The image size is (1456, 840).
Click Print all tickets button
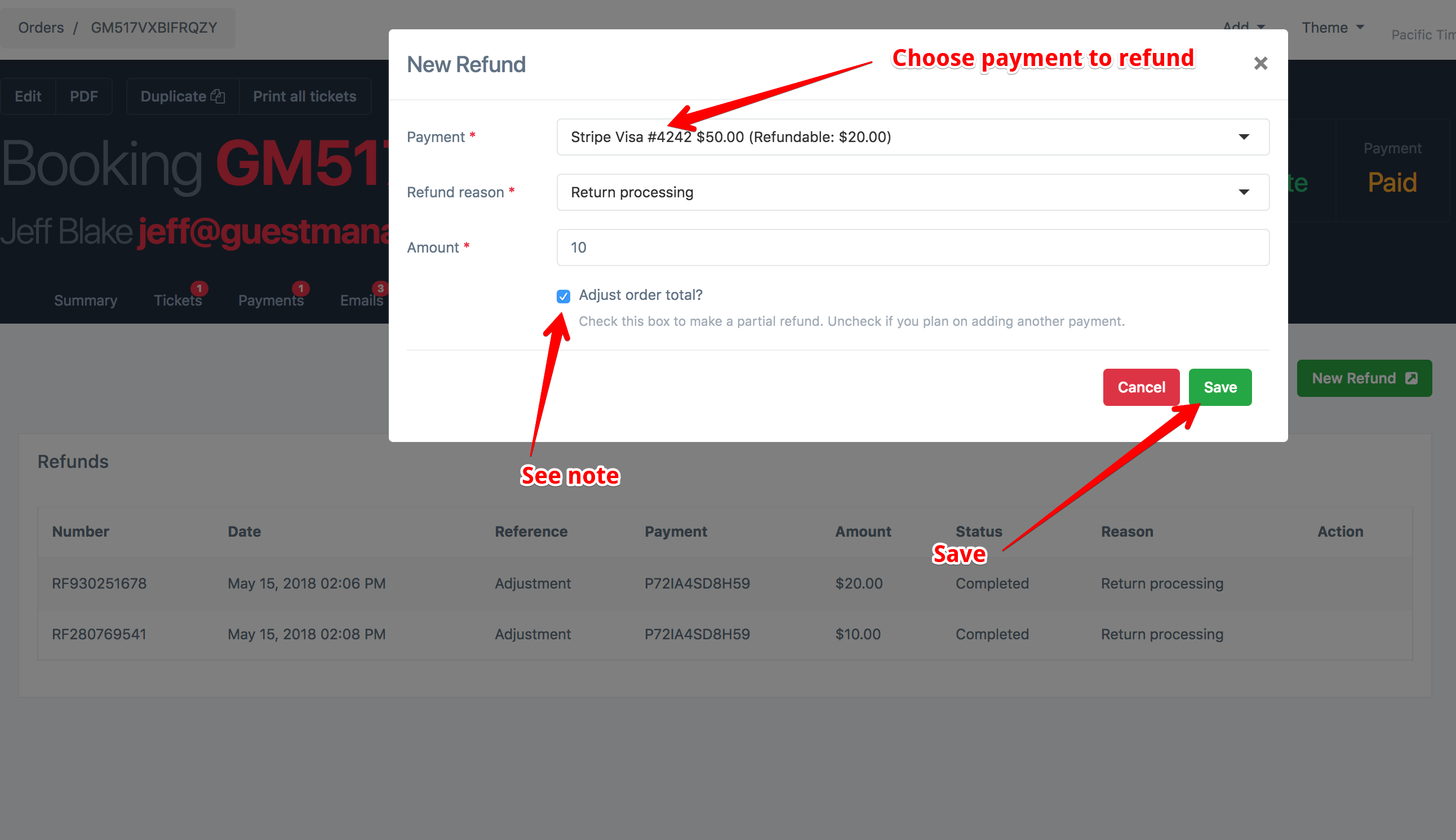[x=305, y=96]
